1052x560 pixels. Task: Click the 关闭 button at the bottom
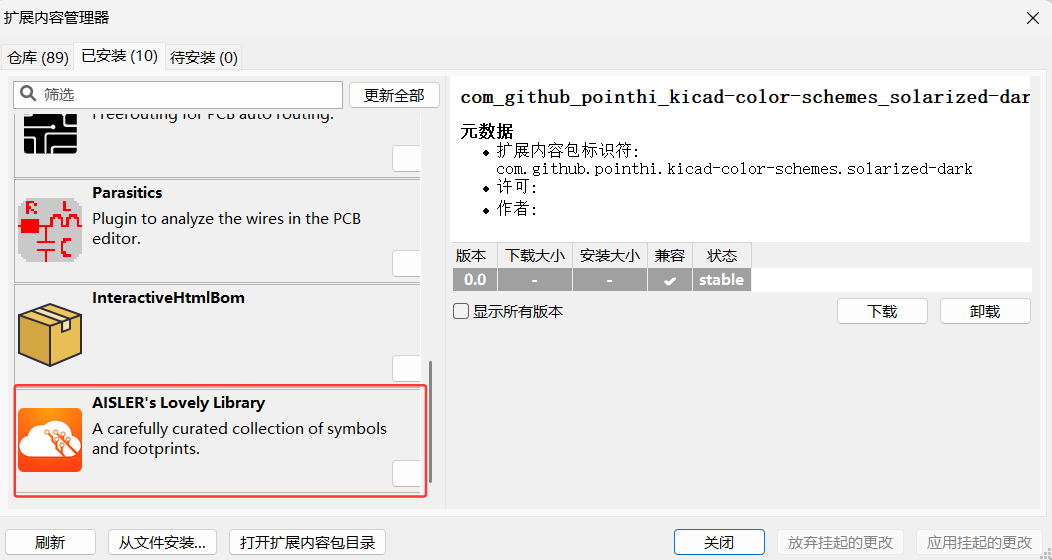click(x=719, y=542)
